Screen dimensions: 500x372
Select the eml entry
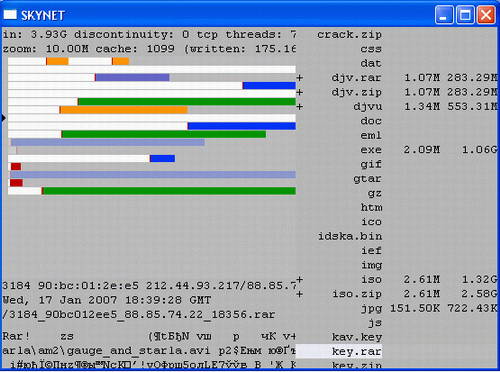click(371, 135)
